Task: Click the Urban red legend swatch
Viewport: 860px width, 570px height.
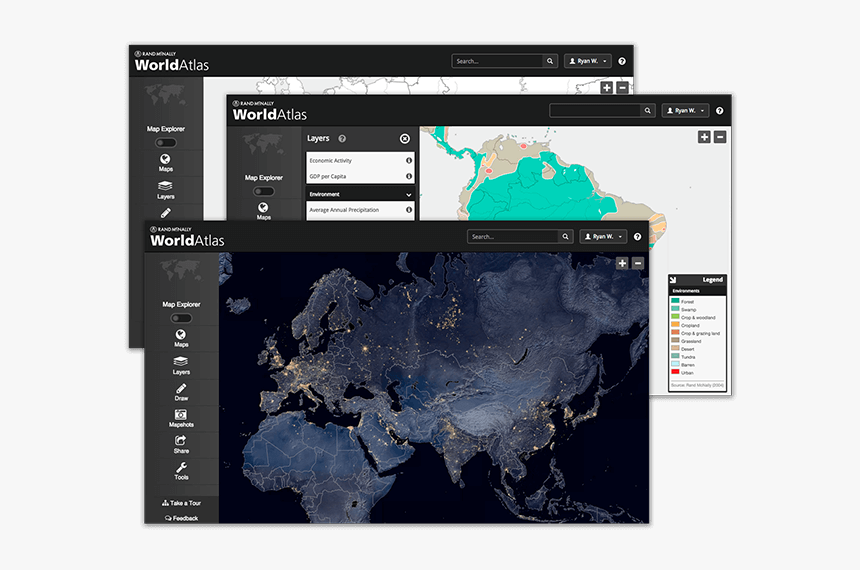Action: click(x=675, y=372)
